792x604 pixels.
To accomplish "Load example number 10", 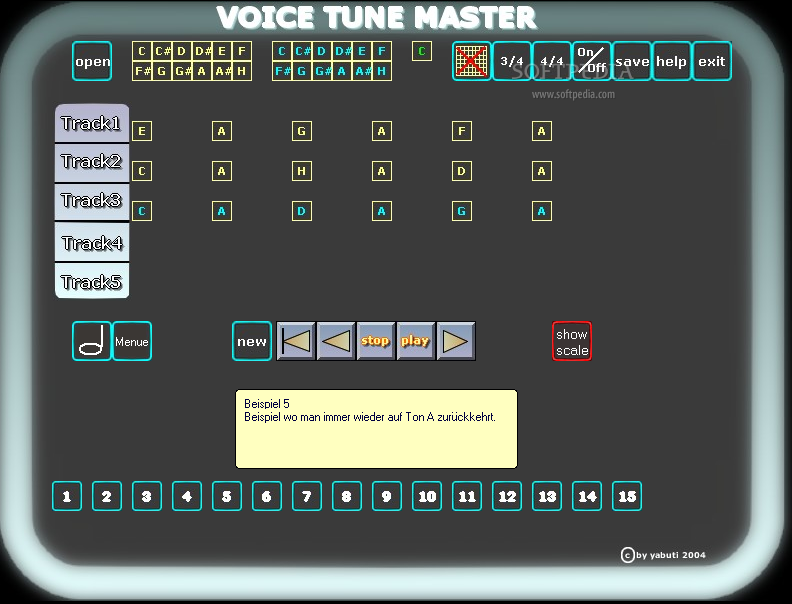I will click(427, 496).
